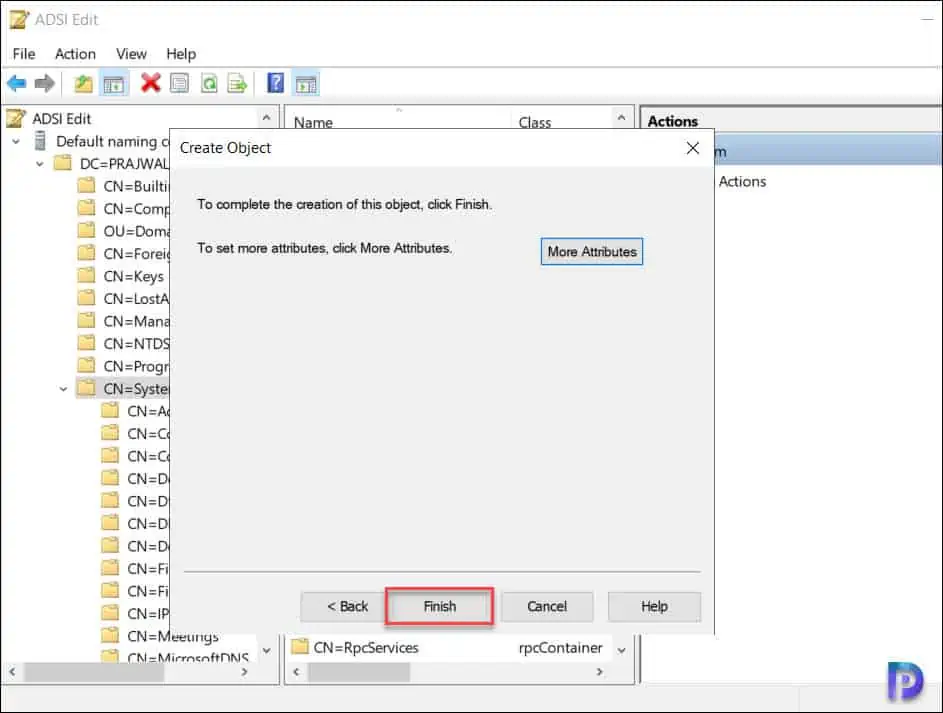Click Finish to create the object

coord(440,607)
